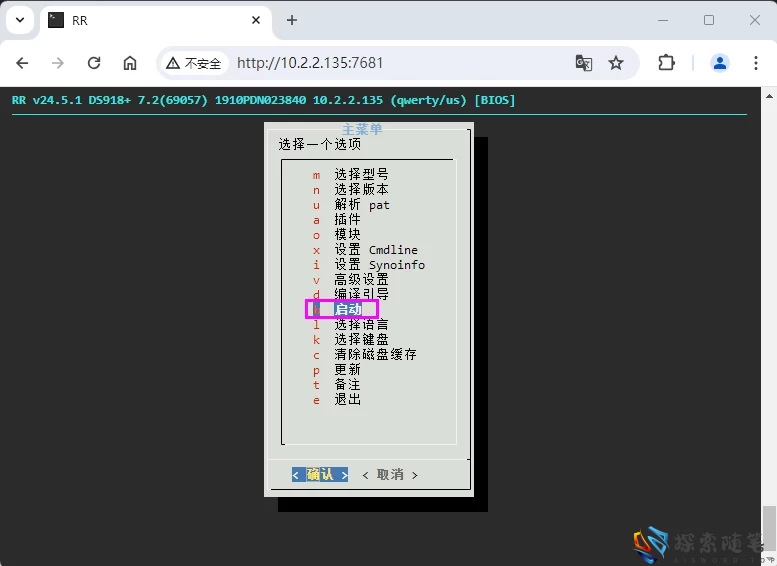Click the RR version header text line

tap(263, 100)
